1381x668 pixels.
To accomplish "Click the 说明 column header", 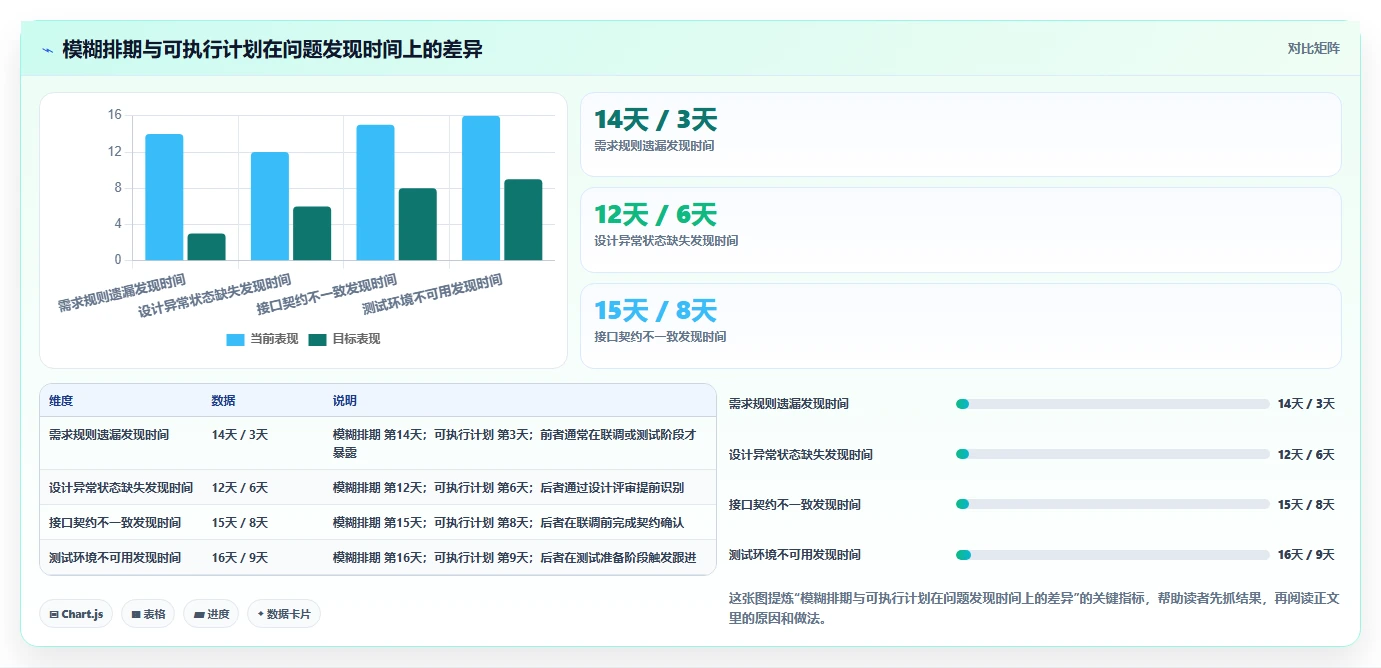I will click(x=345, y=400).
